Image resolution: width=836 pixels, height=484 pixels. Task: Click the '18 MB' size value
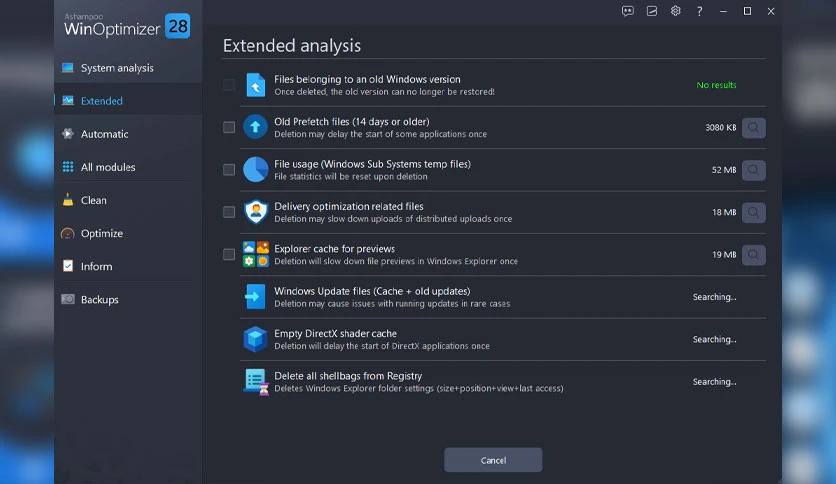coord(724,212)
